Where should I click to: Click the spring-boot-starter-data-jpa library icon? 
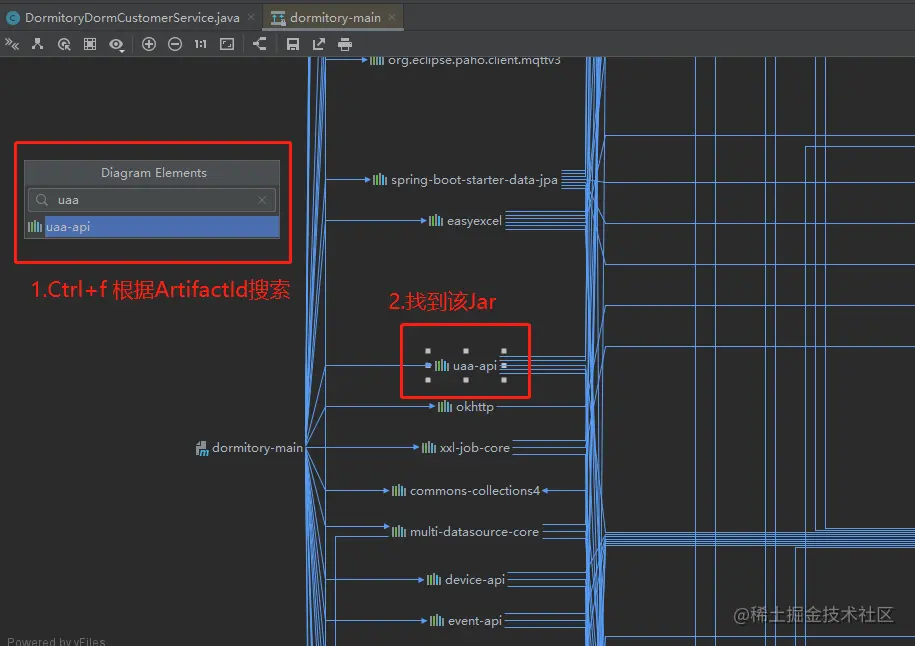pos(380,180)
